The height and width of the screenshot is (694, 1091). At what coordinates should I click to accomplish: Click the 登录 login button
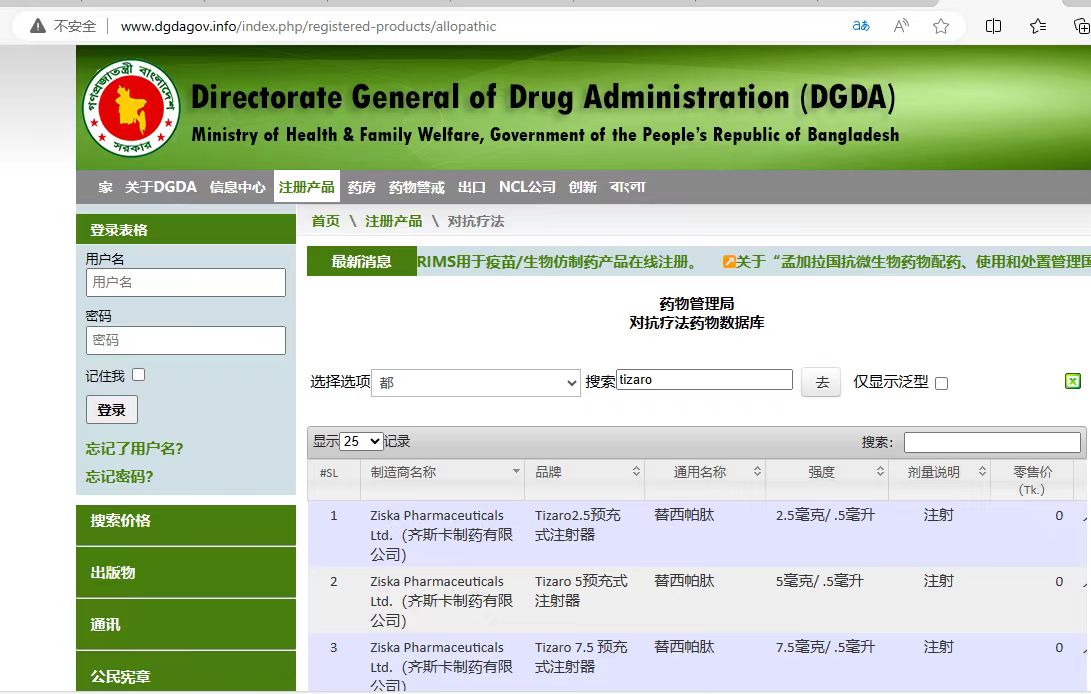[111, 410]
